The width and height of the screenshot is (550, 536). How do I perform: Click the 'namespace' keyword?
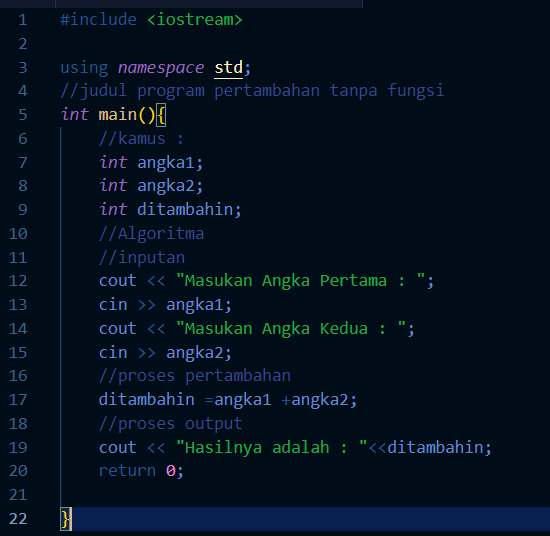point(161,68)
